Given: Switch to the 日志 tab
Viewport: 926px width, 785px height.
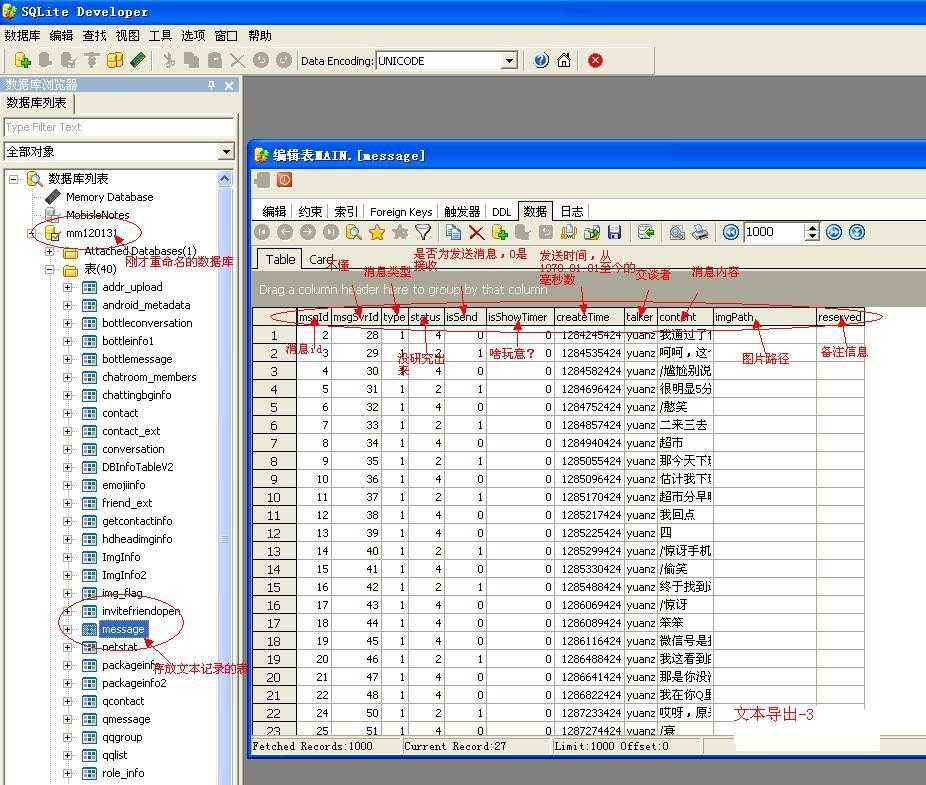Looking at the screenshot, I should coord(571,211).
